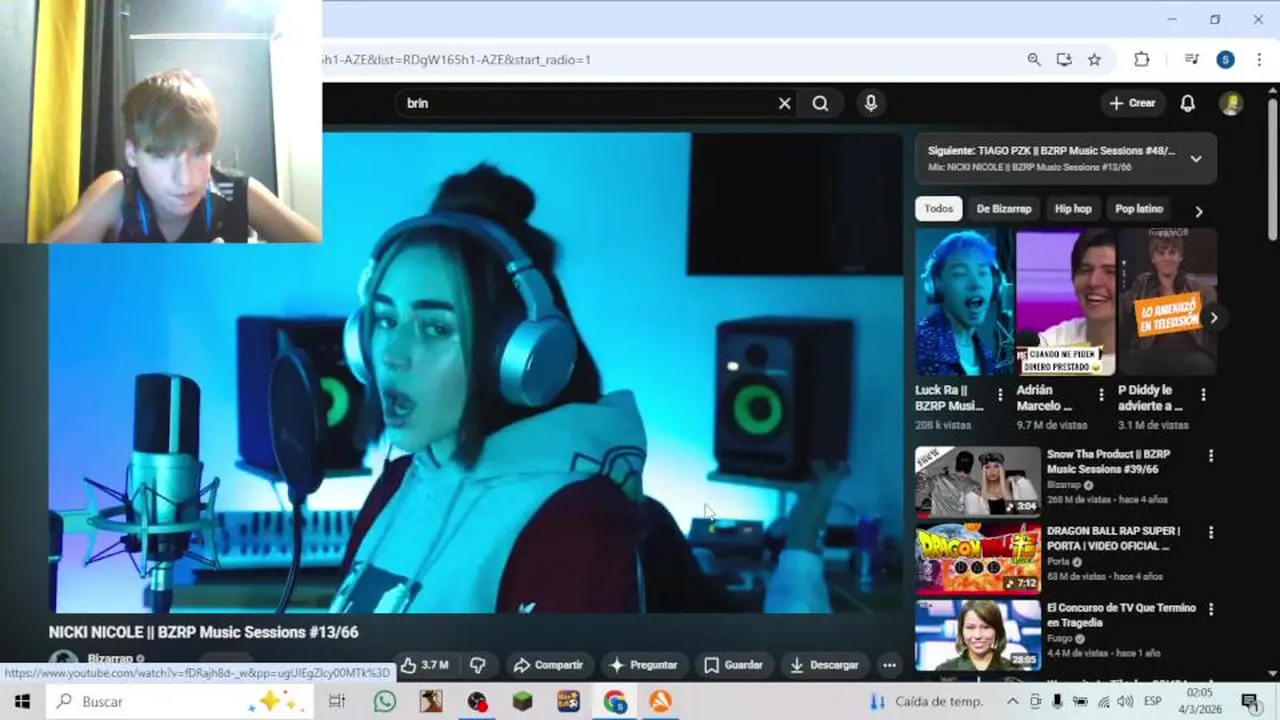This screenshot has width=1280, height=720.
Task: Click the Caída de temp. weather widget
Action: click(x=926, y=702)
